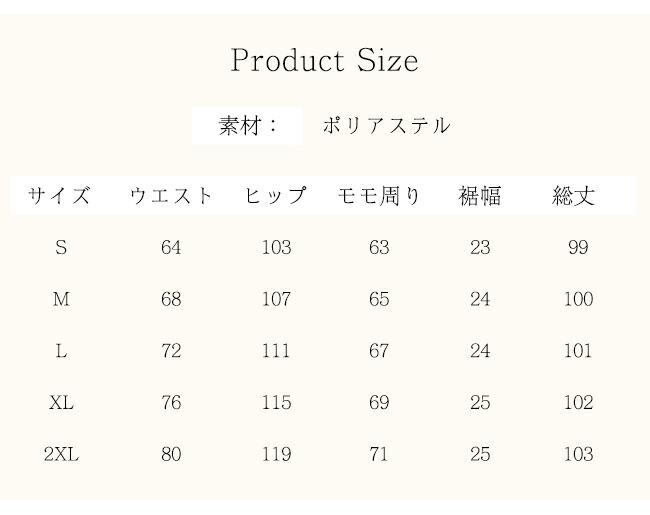Click the サイズ column header
The image size is (650, 515).
[x=60, y=196]
